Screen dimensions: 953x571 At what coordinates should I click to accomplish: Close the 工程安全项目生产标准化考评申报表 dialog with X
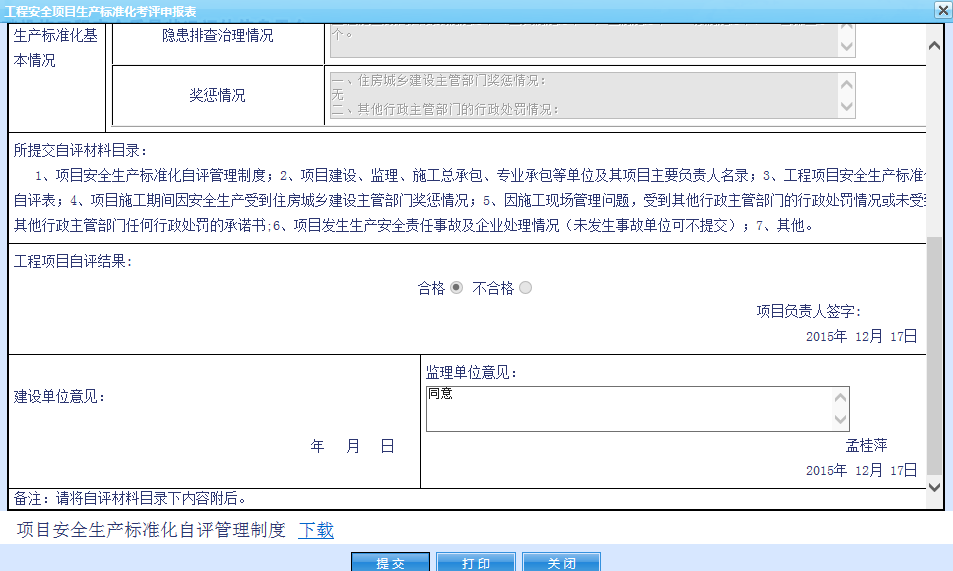pos(942,10)
